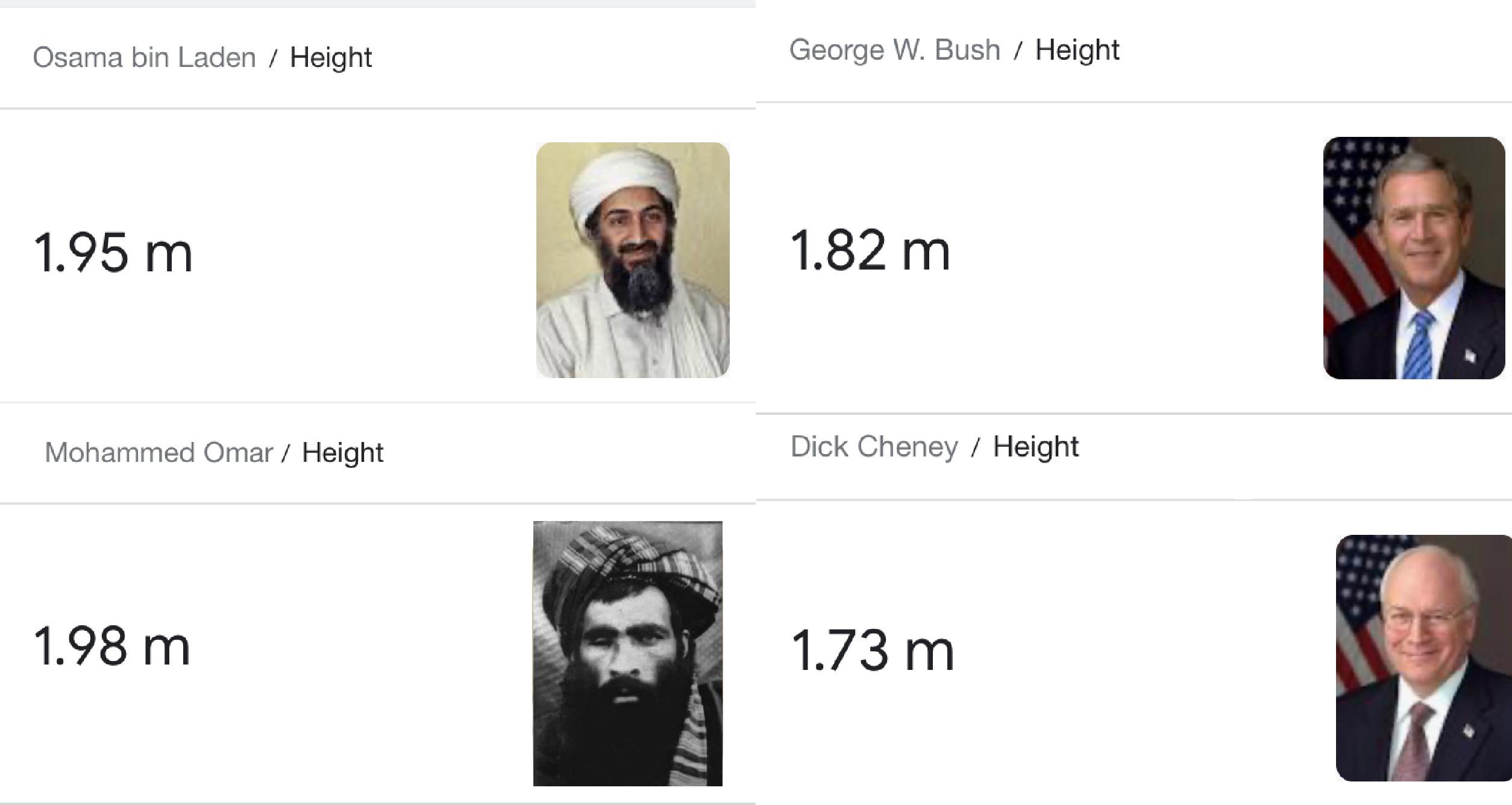The height and width of the screenshot is (805, 1512).
Task: Click the black-and-white Mohammed Omar photo
Action: 627,653
